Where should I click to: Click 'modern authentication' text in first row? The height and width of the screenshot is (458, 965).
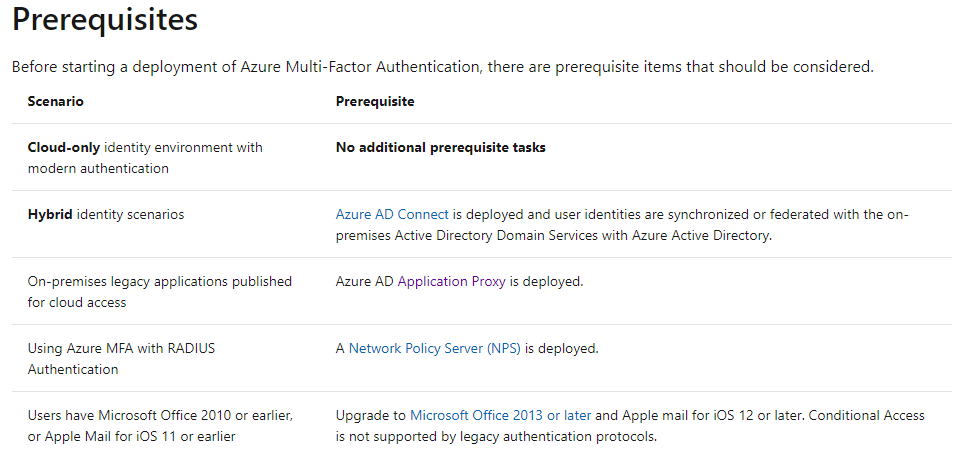[x=98, y=169]
